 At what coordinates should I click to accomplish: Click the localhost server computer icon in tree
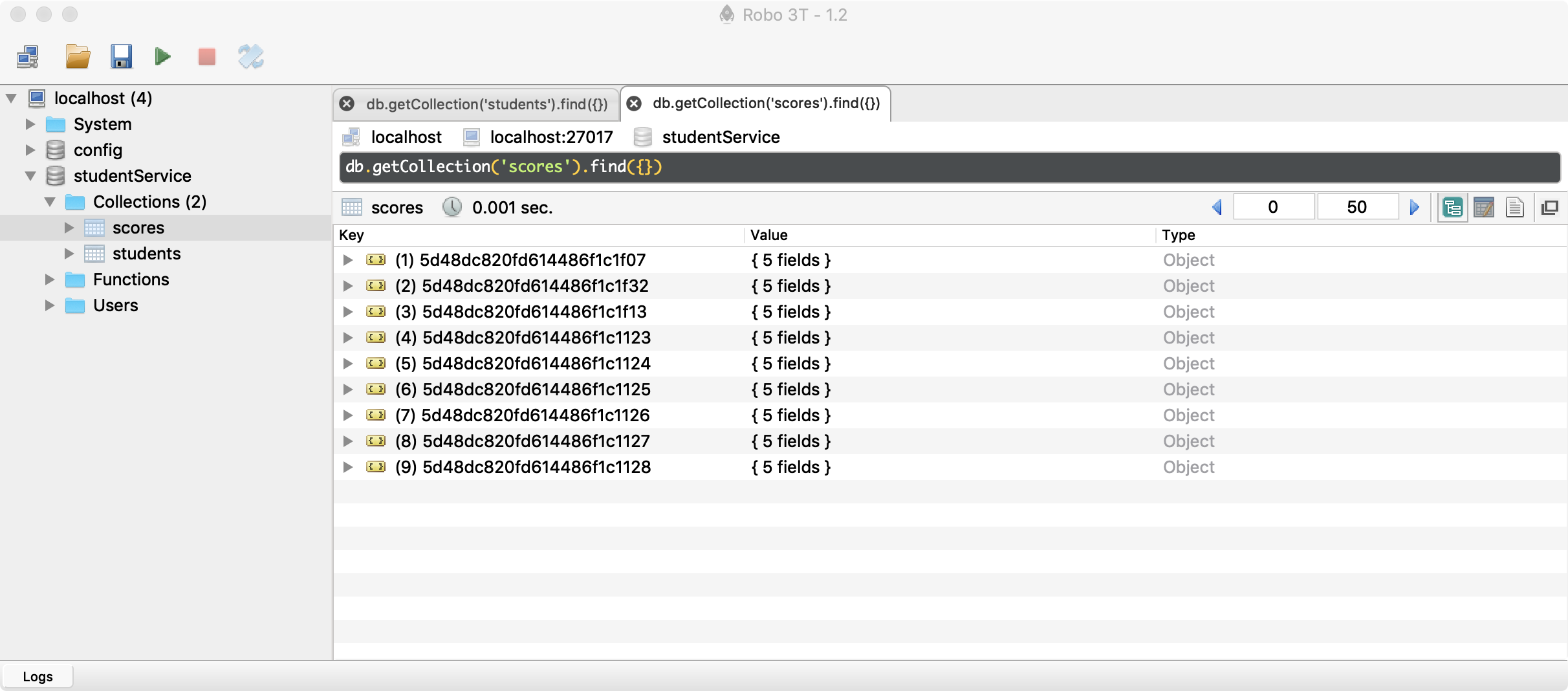tap(37, 98)
